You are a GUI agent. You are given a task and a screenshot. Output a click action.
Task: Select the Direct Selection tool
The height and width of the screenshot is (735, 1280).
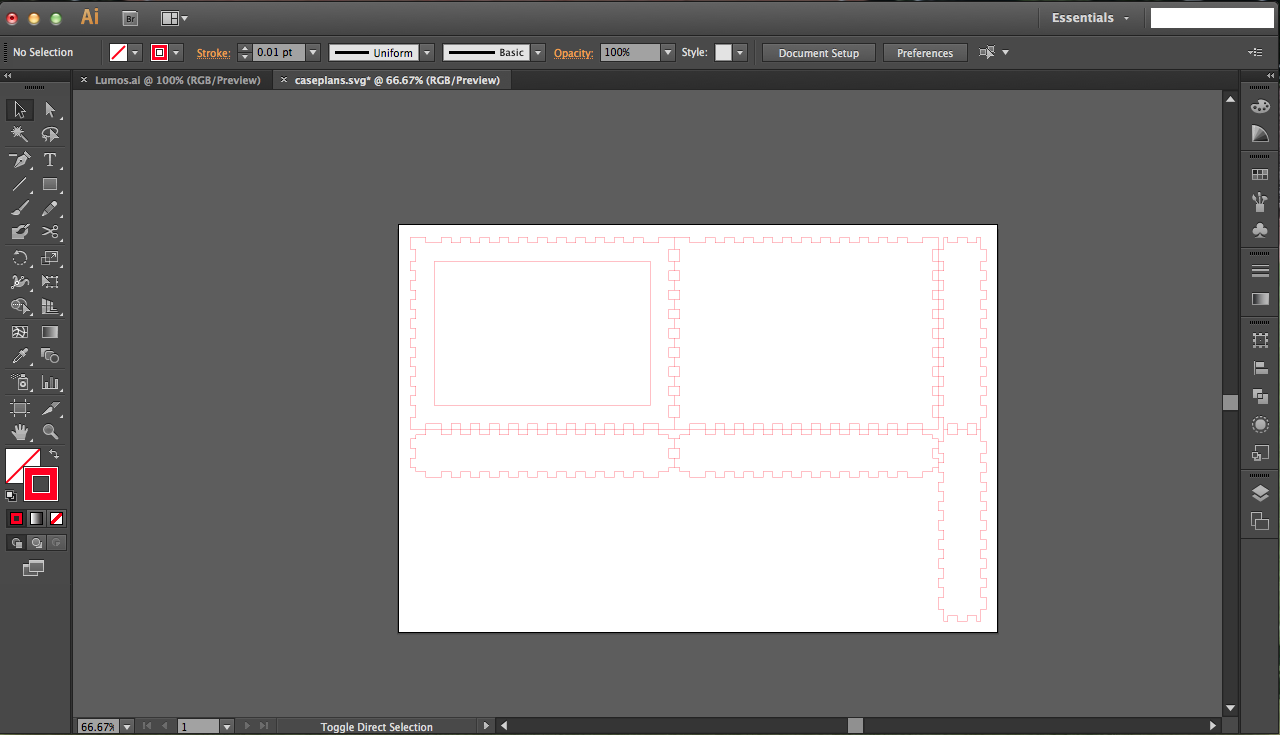click(x=50, y=110)
